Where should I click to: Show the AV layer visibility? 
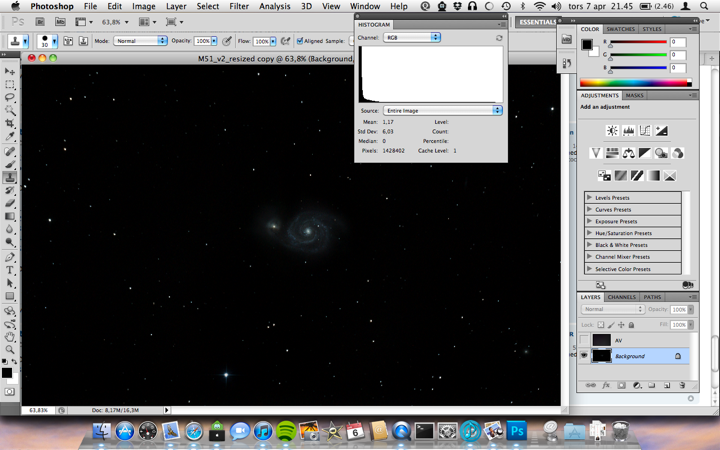click(x=584, y=340)
